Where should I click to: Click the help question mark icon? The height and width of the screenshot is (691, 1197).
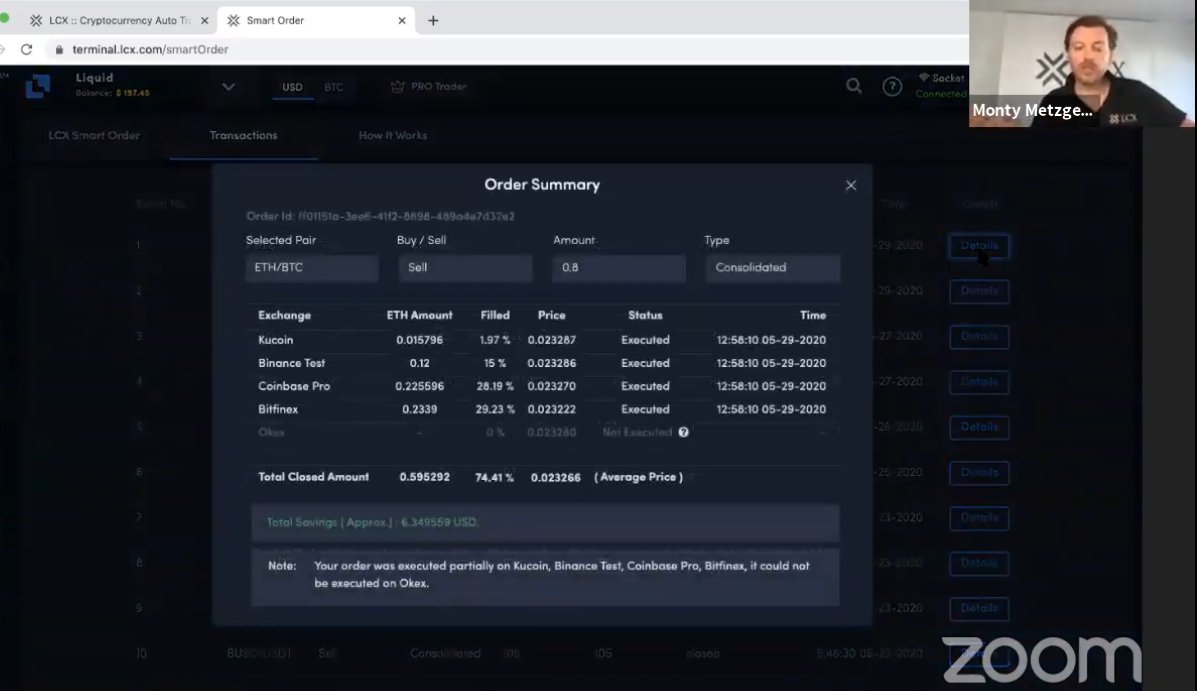tap(892, 86)
